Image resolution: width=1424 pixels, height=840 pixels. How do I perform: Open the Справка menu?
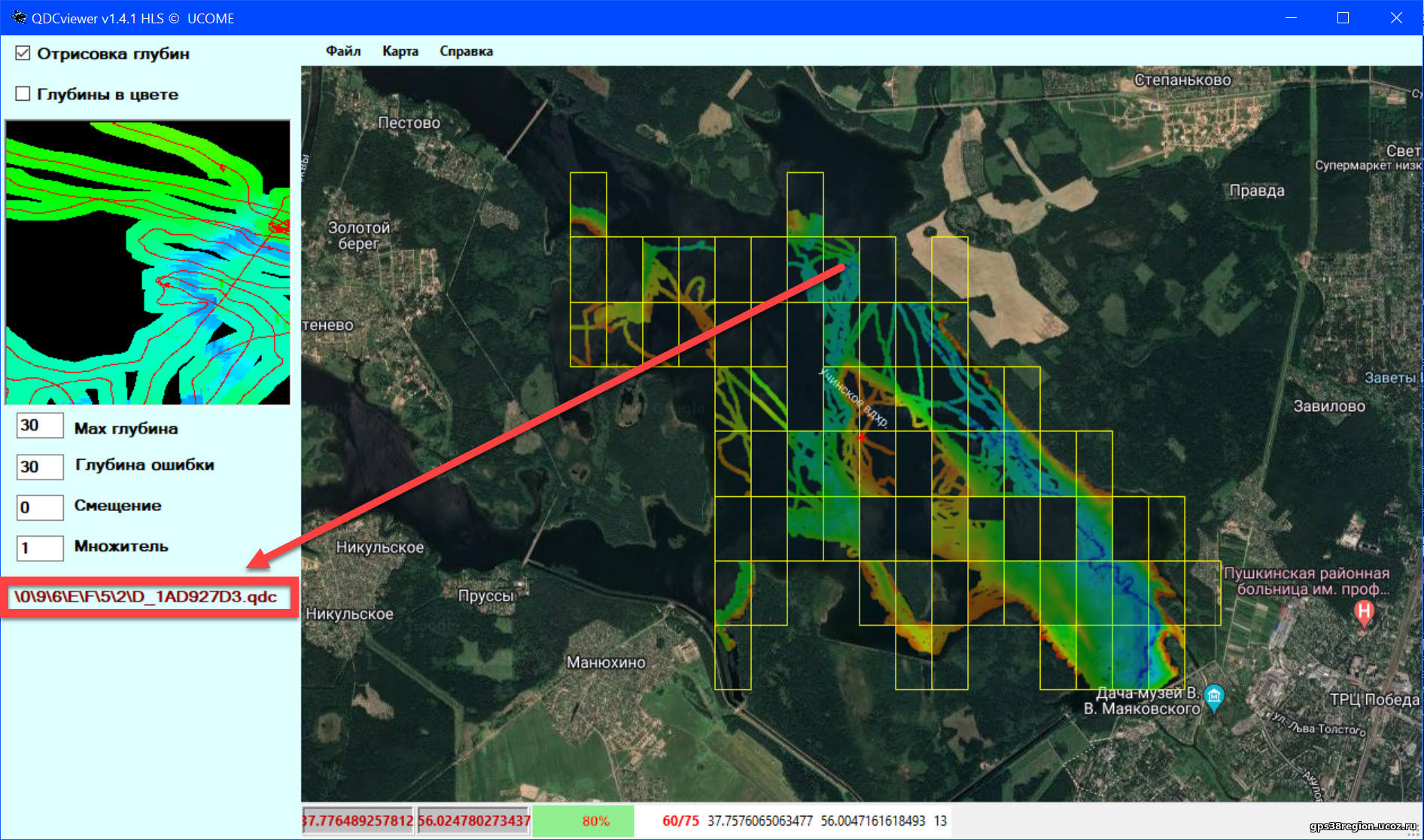[x=466, y=51]
